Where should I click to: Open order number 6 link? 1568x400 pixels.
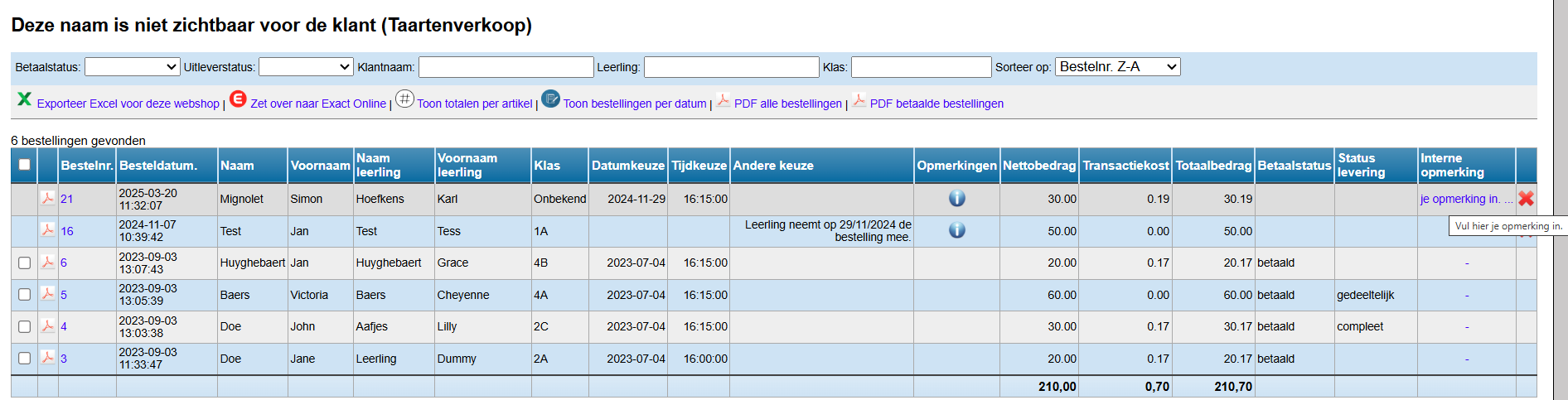(64, 263)
